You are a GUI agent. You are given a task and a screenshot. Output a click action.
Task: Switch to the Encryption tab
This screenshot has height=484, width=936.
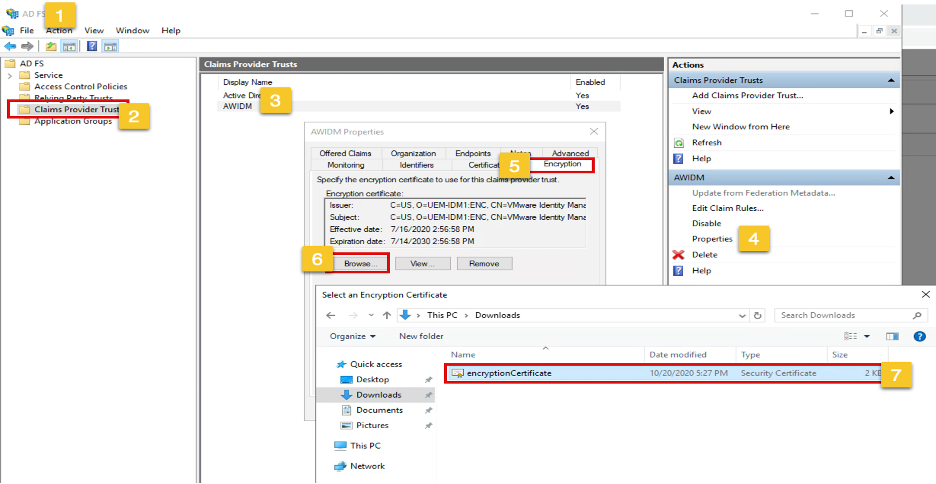tap(562, 164)
